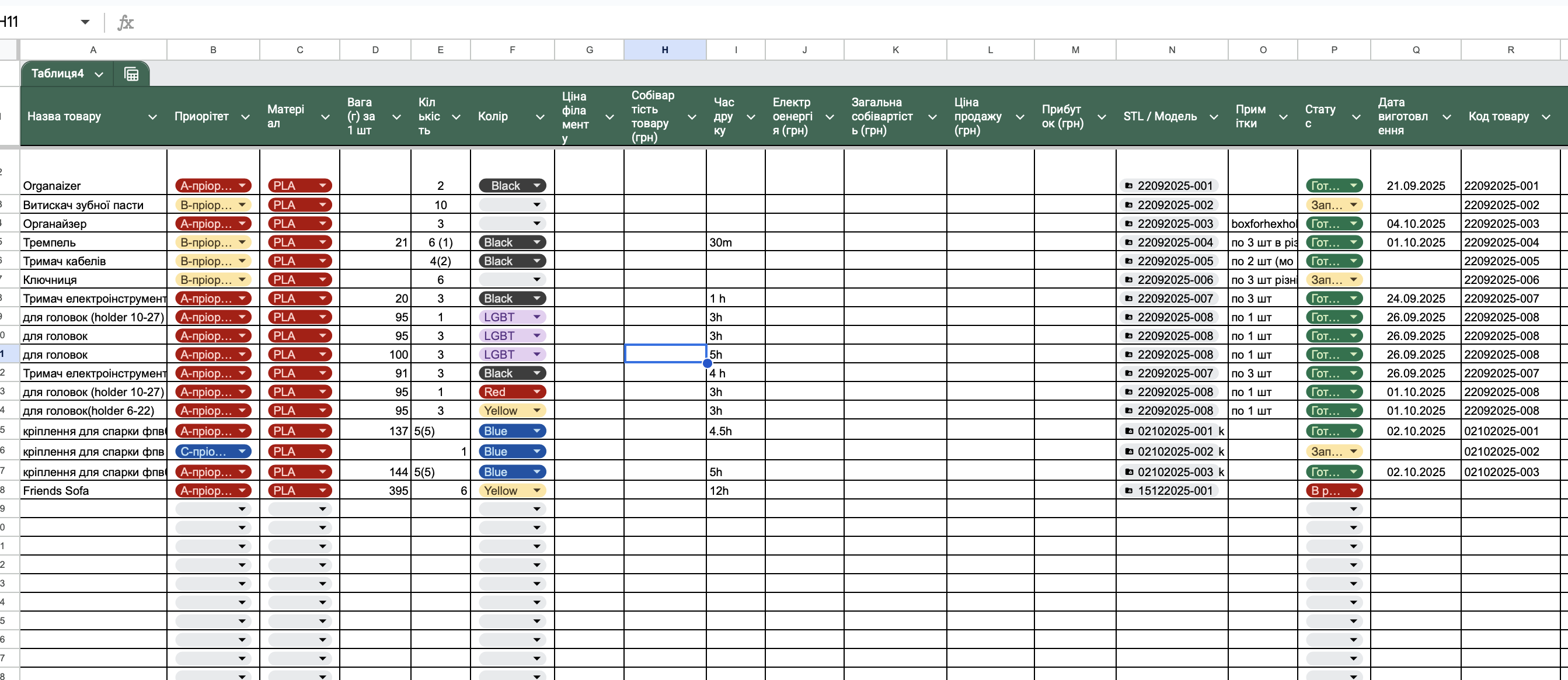Open the Назва товару column filter
The height and width of the screenshot is (680, 1568).
click(153, 116)
